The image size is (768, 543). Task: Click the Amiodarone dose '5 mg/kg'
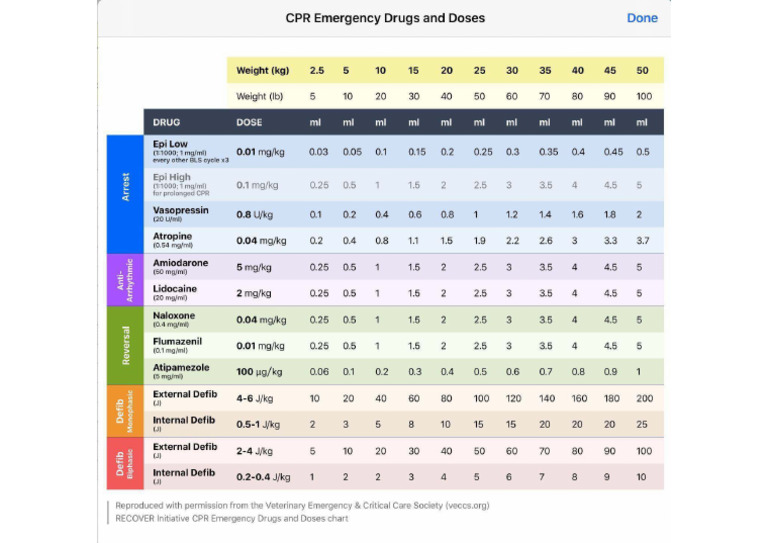[254, 267]
